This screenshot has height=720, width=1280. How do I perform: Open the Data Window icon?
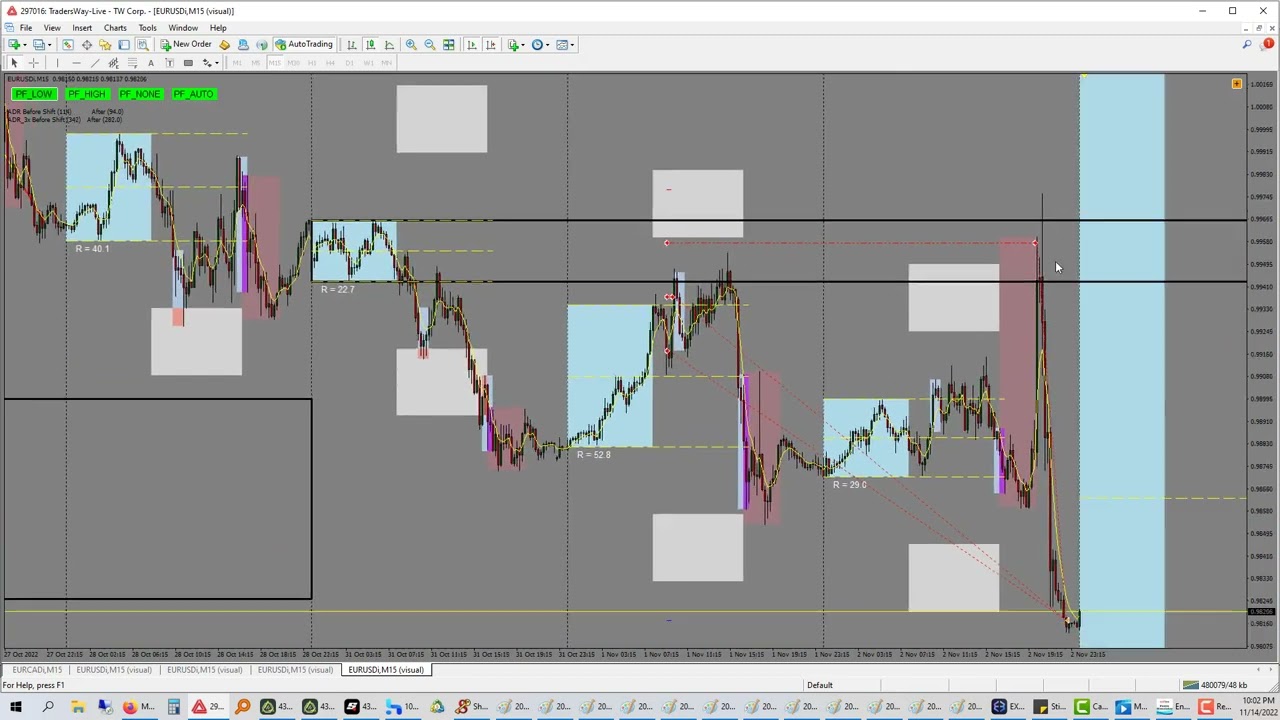pos(87,44)
